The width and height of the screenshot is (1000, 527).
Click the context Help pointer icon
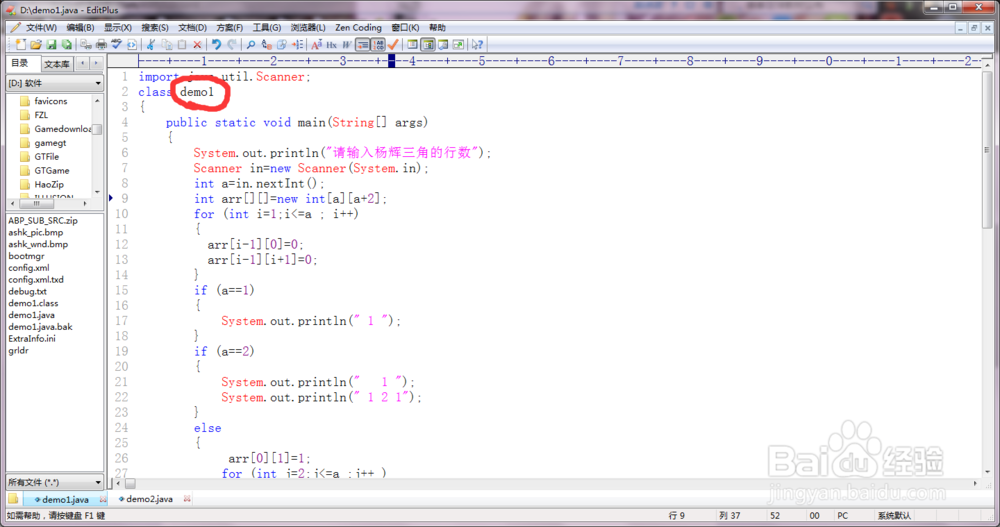477,44
